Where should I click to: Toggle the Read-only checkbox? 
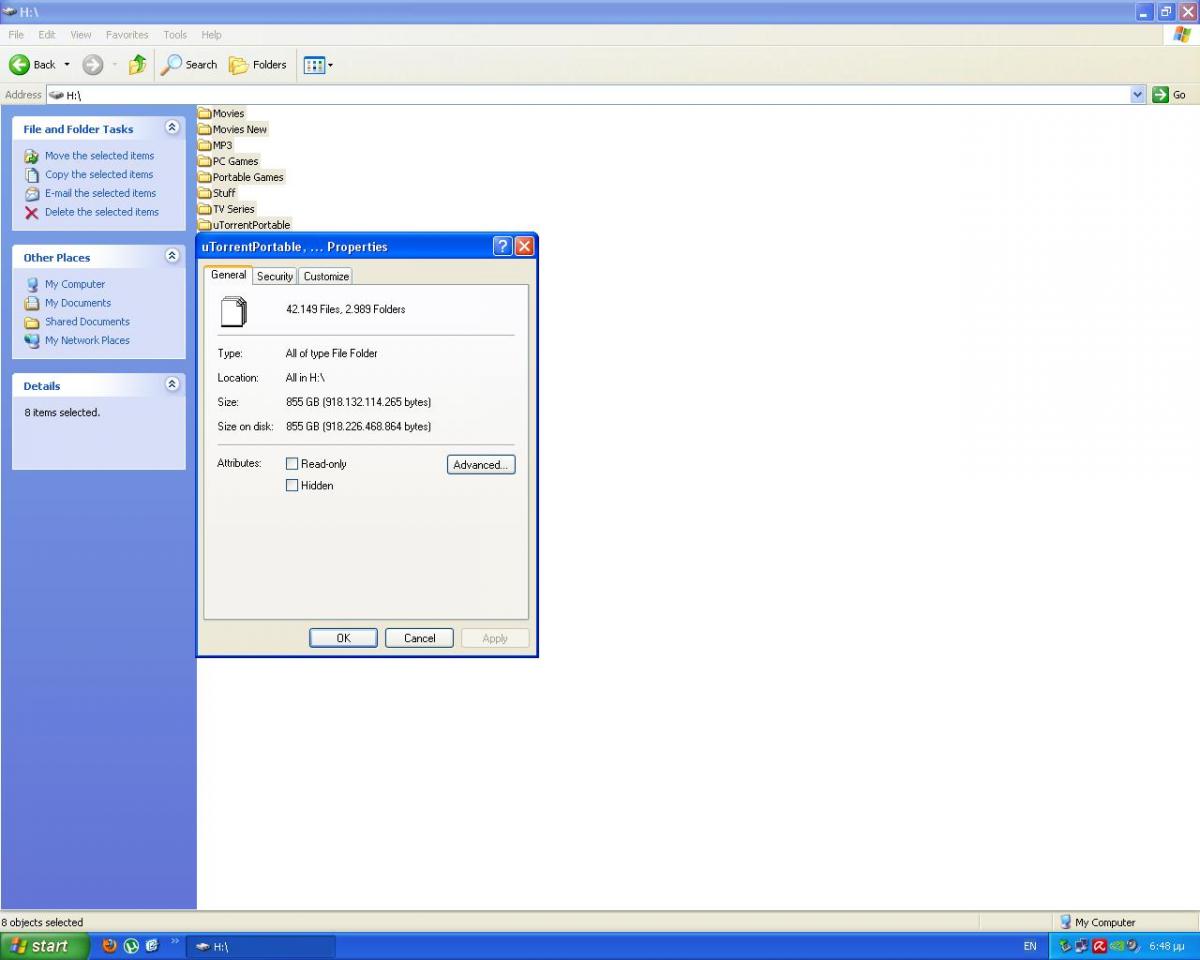[x=292, y=464]
